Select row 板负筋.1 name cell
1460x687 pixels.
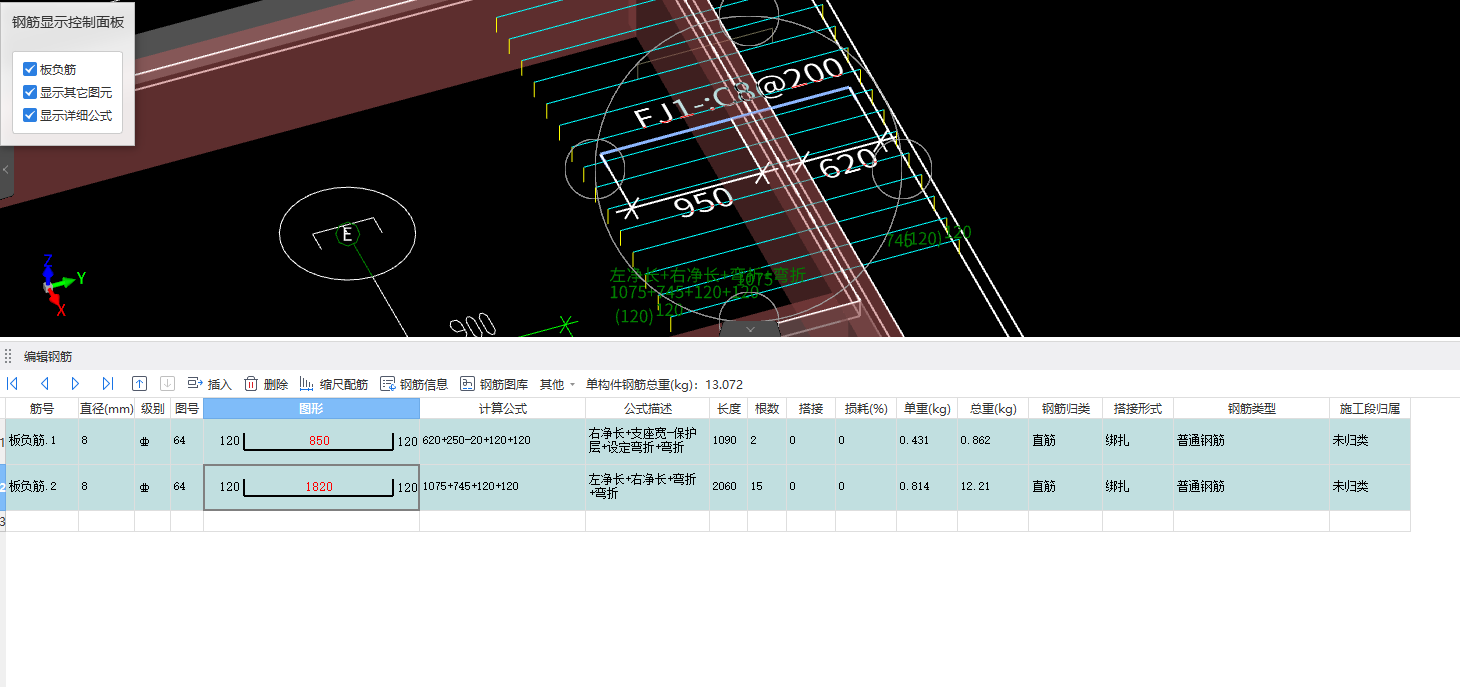point(42,441)
